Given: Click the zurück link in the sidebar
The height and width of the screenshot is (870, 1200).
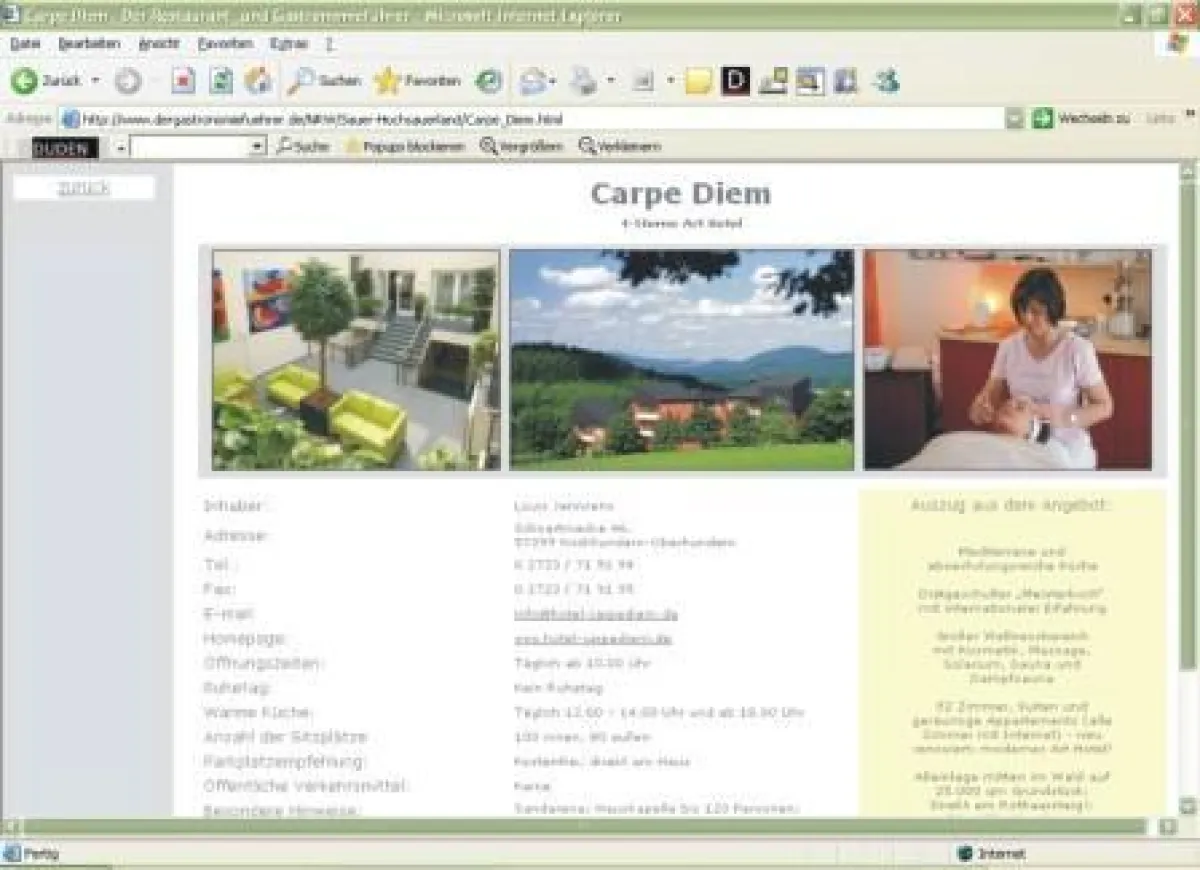Looking at the screenshot, I should (x=83, y=188).
